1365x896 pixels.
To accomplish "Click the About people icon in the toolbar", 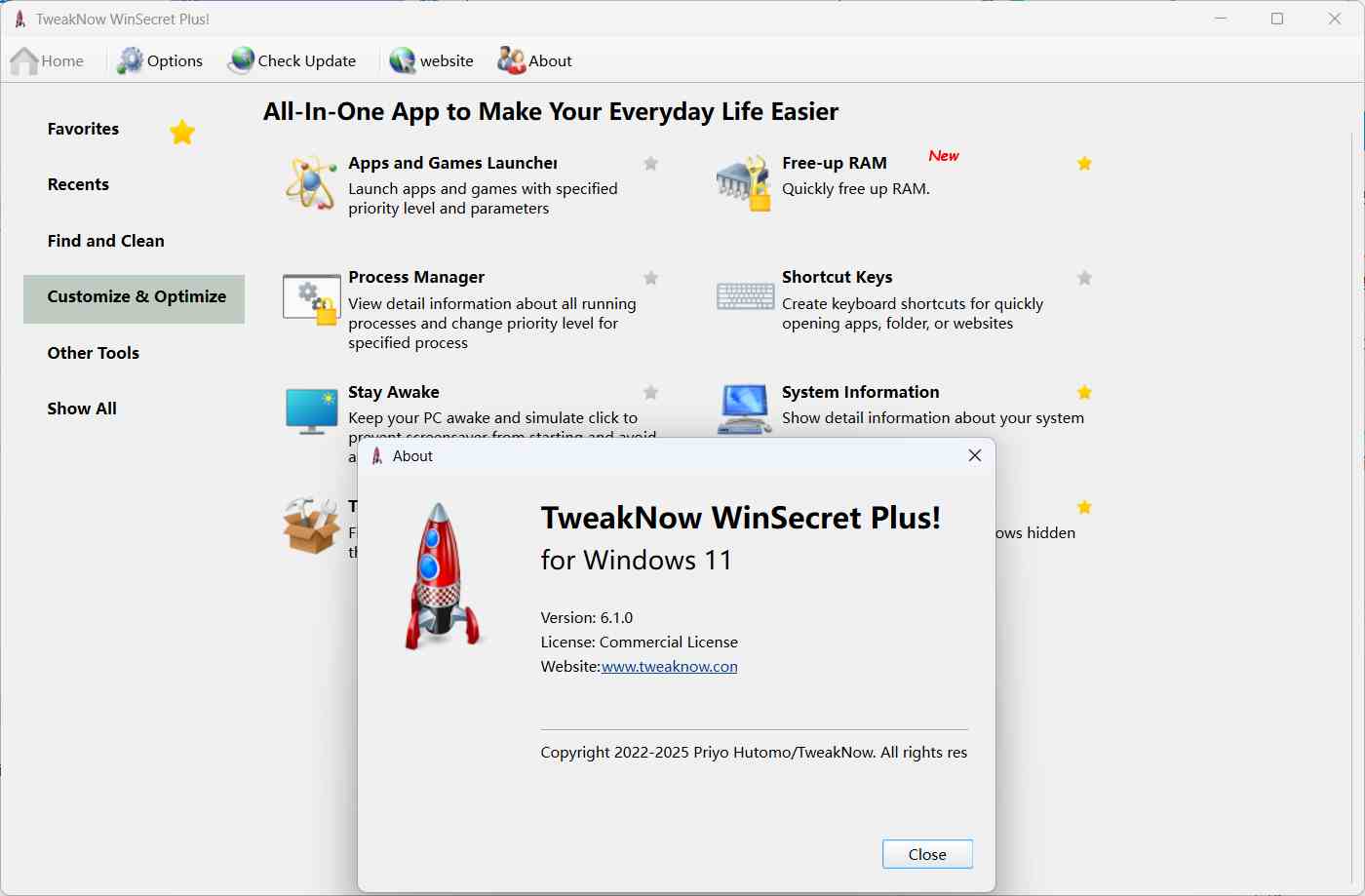I will [x=511, y=61].
